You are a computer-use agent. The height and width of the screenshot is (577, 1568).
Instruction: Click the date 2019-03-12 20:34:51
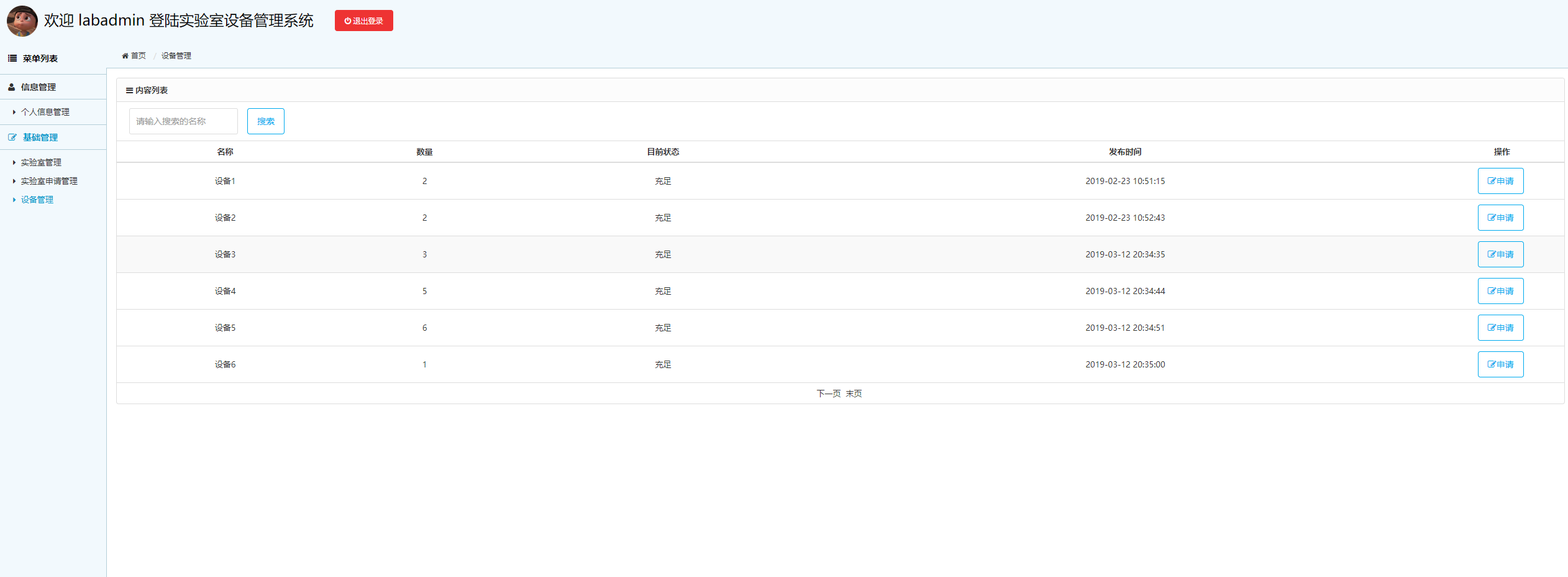[1125, 328]
